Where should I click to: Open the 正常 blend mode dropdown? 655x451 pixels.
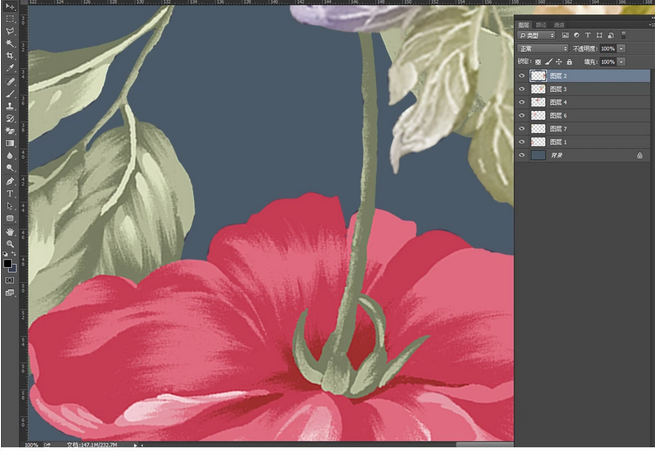(543, 48)
